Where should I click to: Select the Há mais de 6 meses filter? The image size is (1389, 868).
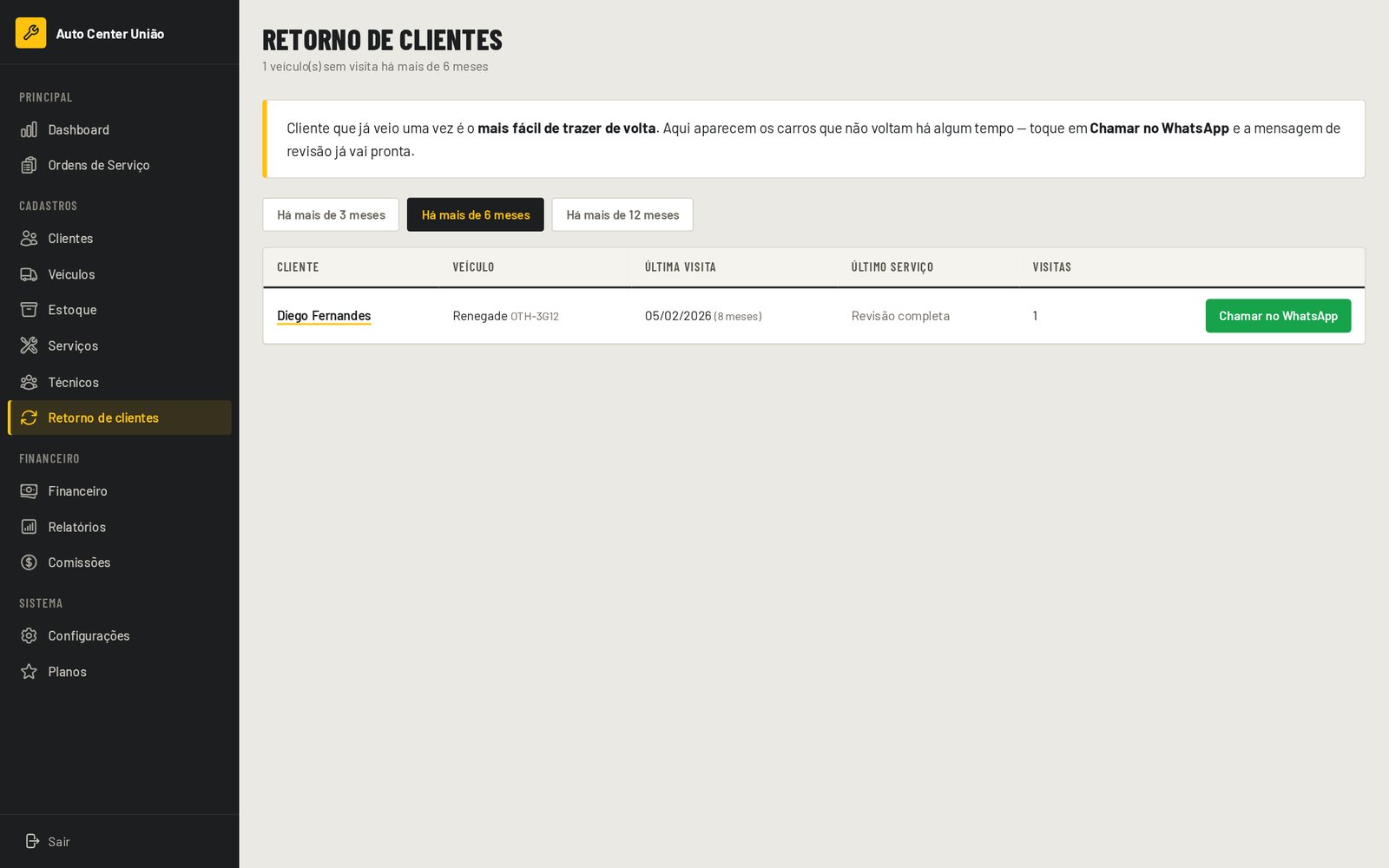(476, 214)
